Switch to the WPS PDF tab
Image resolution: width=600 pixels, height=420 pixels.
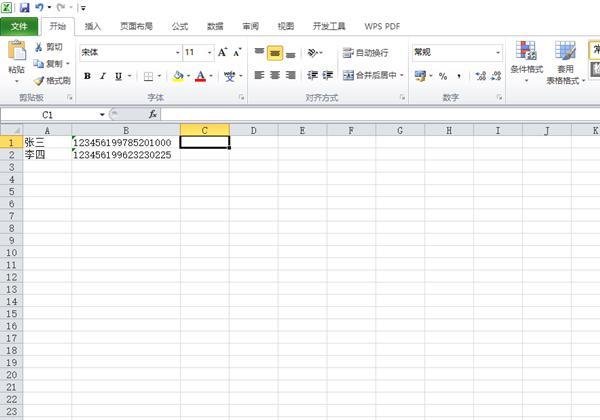[382, 26]
